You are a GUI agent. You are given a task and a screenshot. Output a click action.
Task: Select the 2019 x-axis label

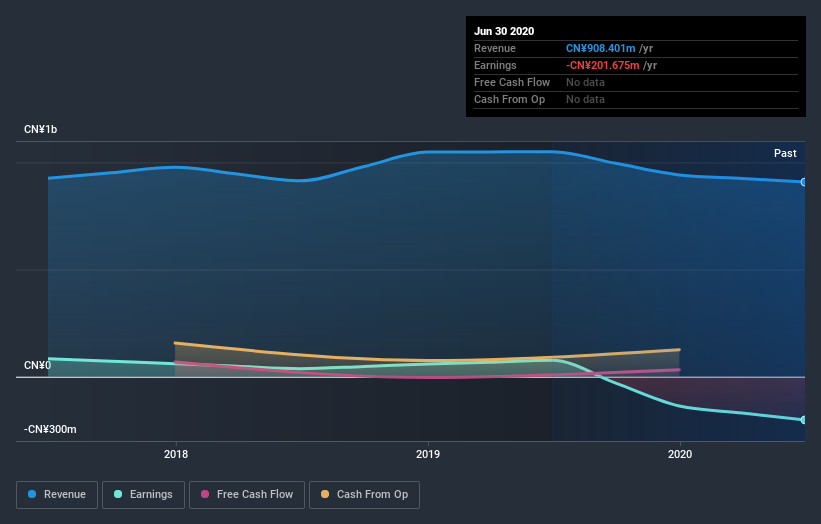(428, 454)
